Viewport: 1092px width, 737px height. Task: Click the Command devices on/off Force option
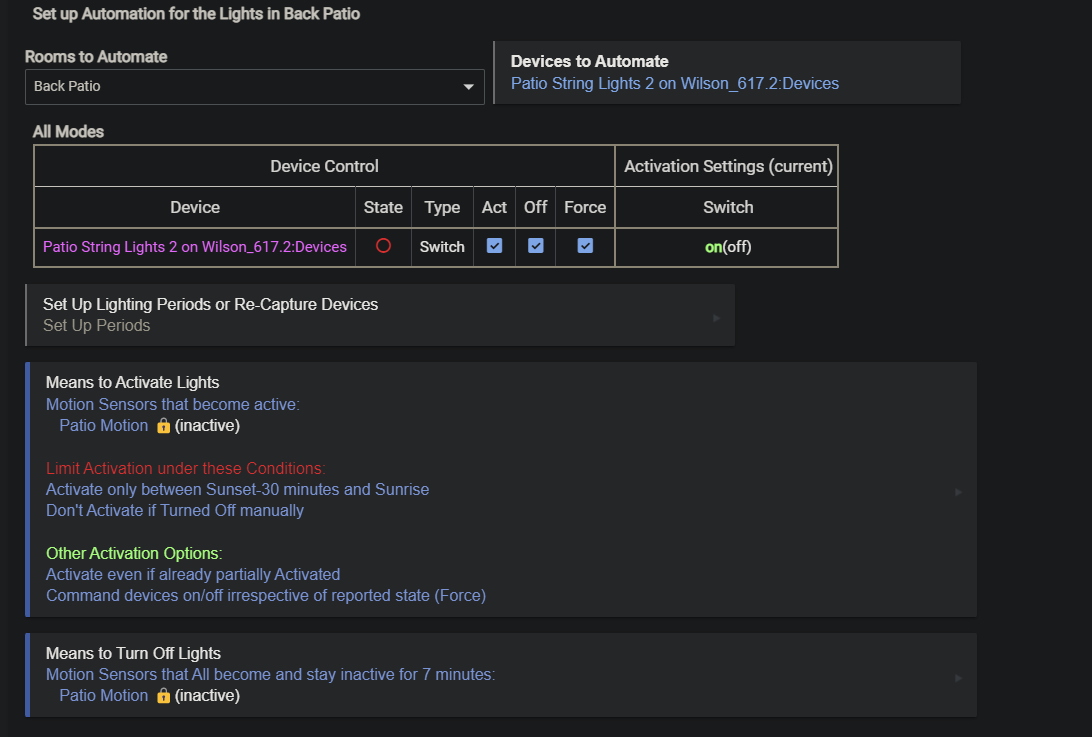click(265, 596)
